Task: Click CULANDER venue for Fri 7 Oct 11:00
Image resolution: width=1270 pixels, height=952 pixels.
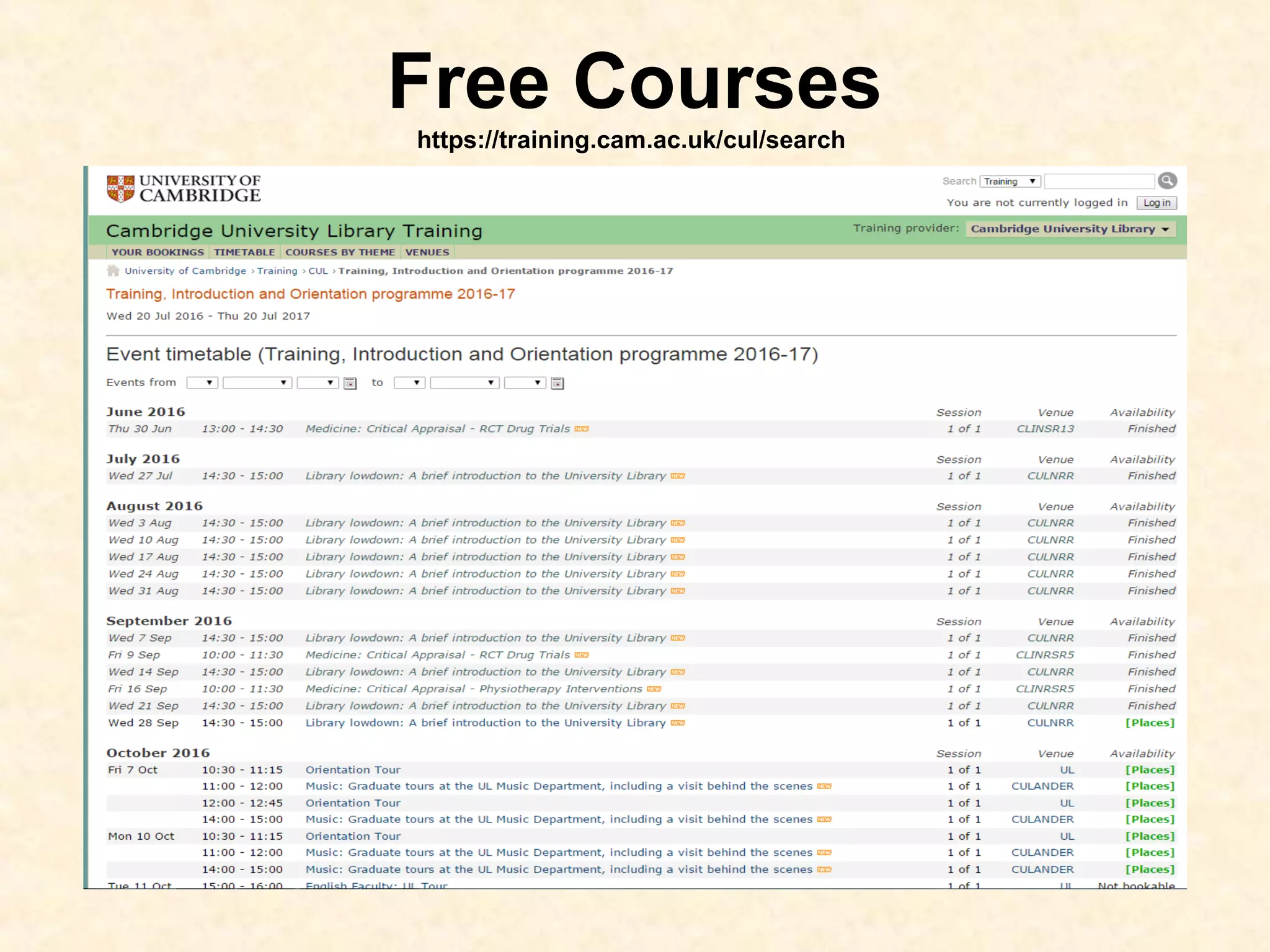Action: 1042,787
